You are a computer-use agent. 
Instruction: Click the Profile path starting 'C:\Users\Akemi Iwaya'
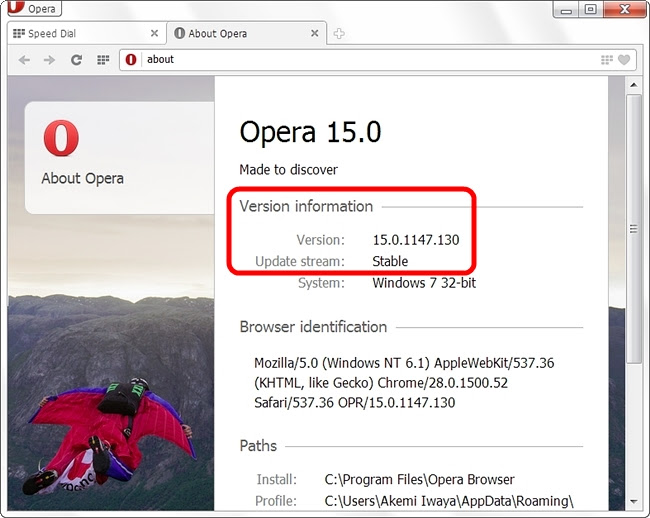449,501
